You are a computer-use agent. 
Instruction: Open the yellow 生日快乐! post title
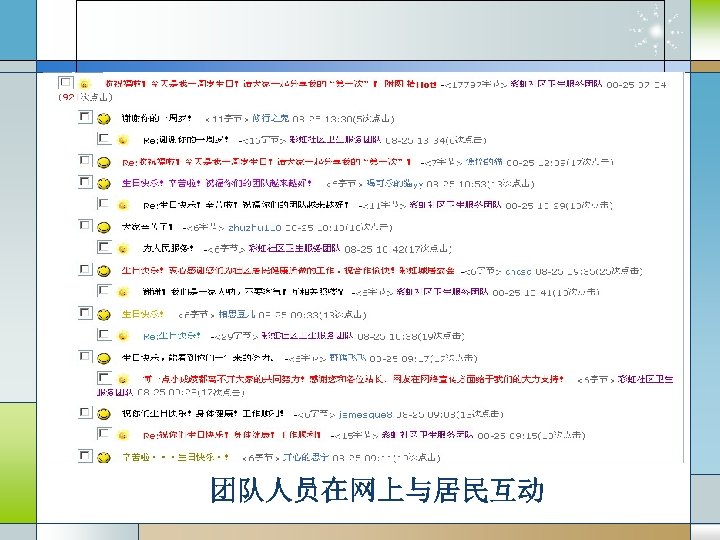coord(143,314)
